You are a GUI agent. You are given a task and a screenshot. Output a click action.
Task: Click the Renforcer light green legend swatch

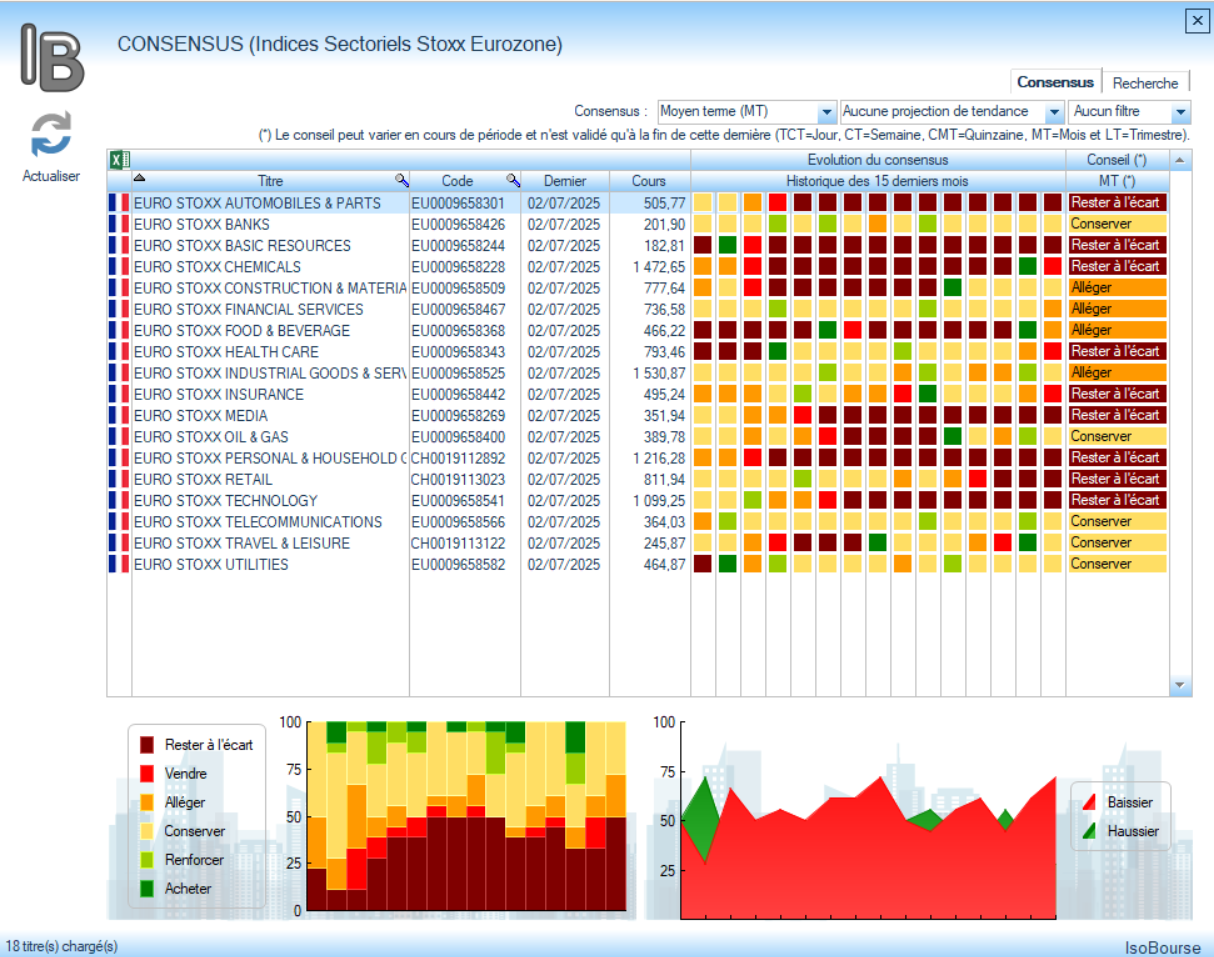point(147,859)
